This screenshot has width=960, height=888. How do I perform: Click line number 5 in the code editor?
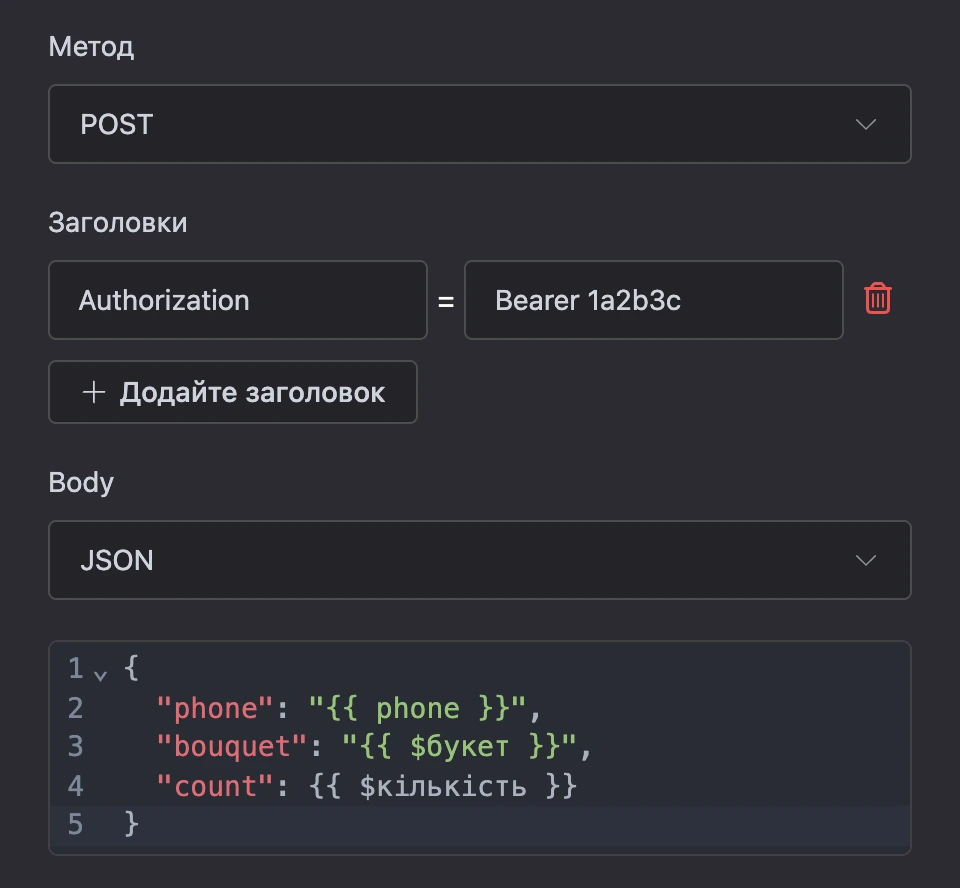tap(75, 824)
